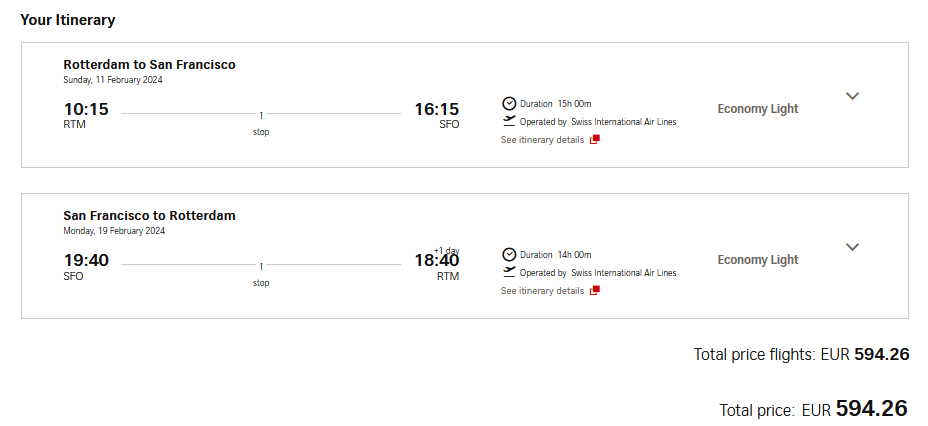The width and height of the screenshot is (928, 426).
Task: Click the clock icon beside Duration 14h 00m
Action: 509,254
